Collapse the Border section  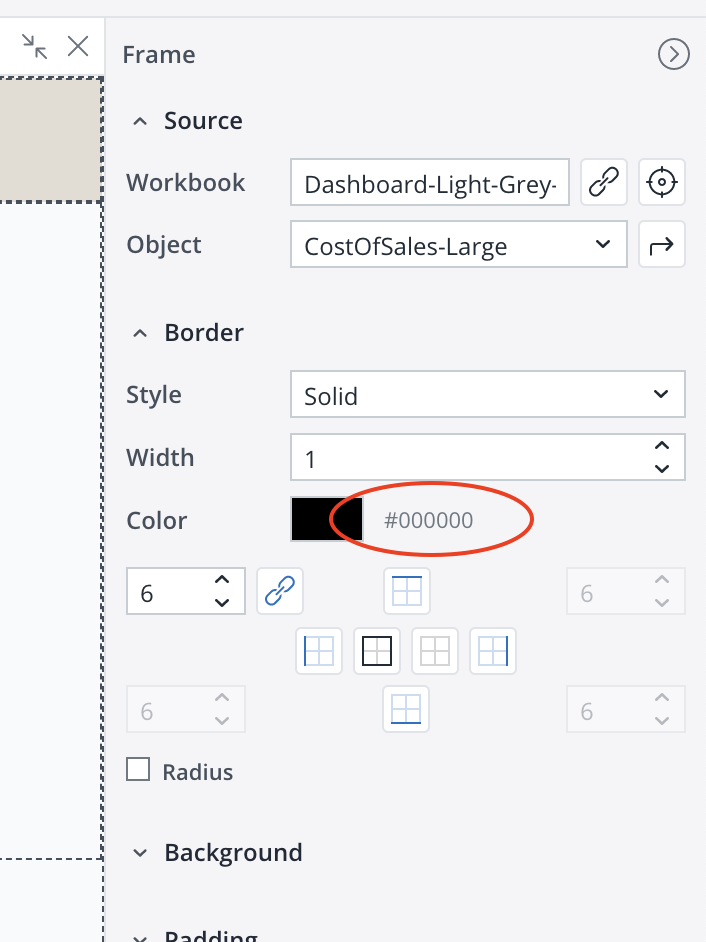142,333
